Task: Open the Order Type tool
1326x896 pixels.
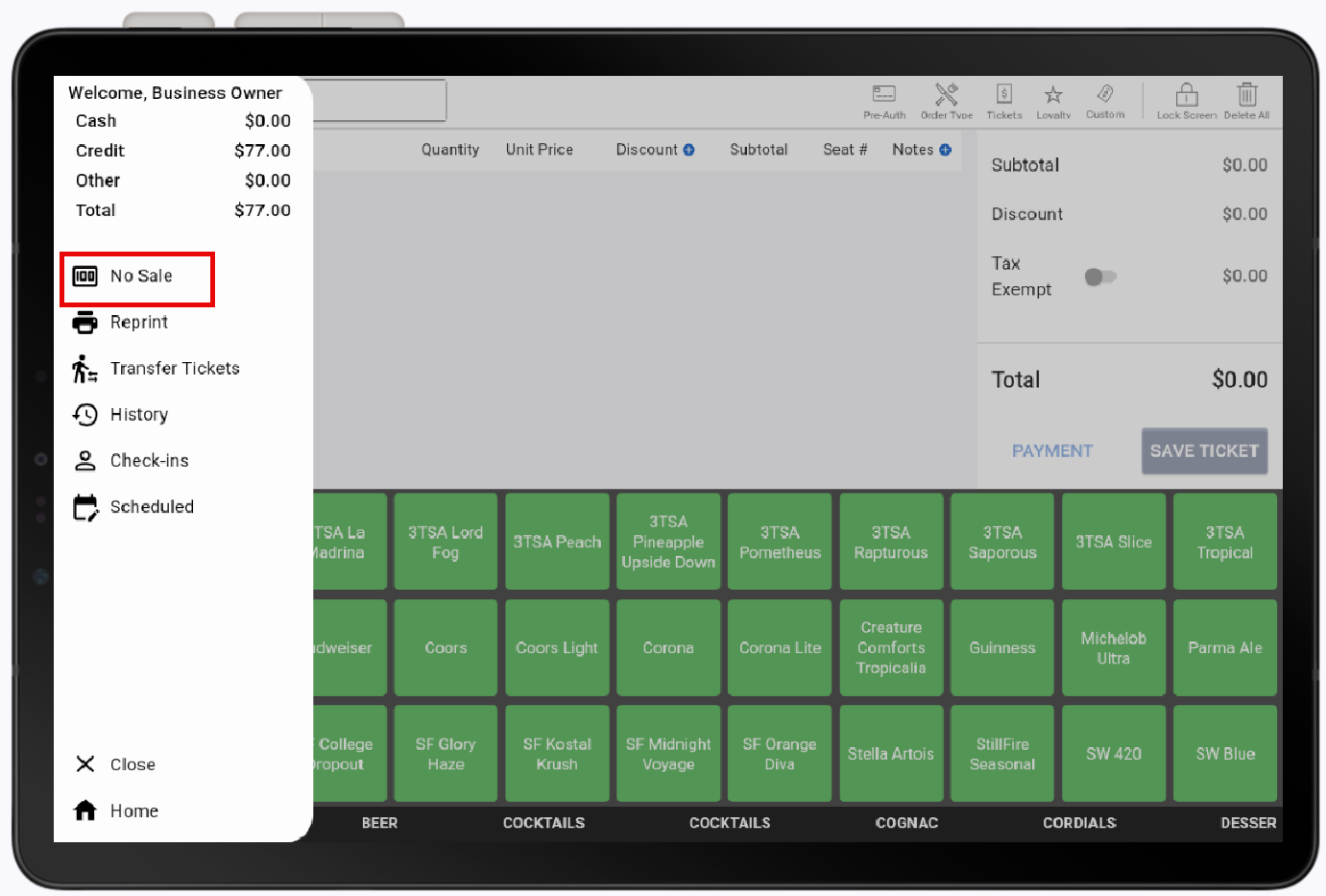Action: click(946, 101)
